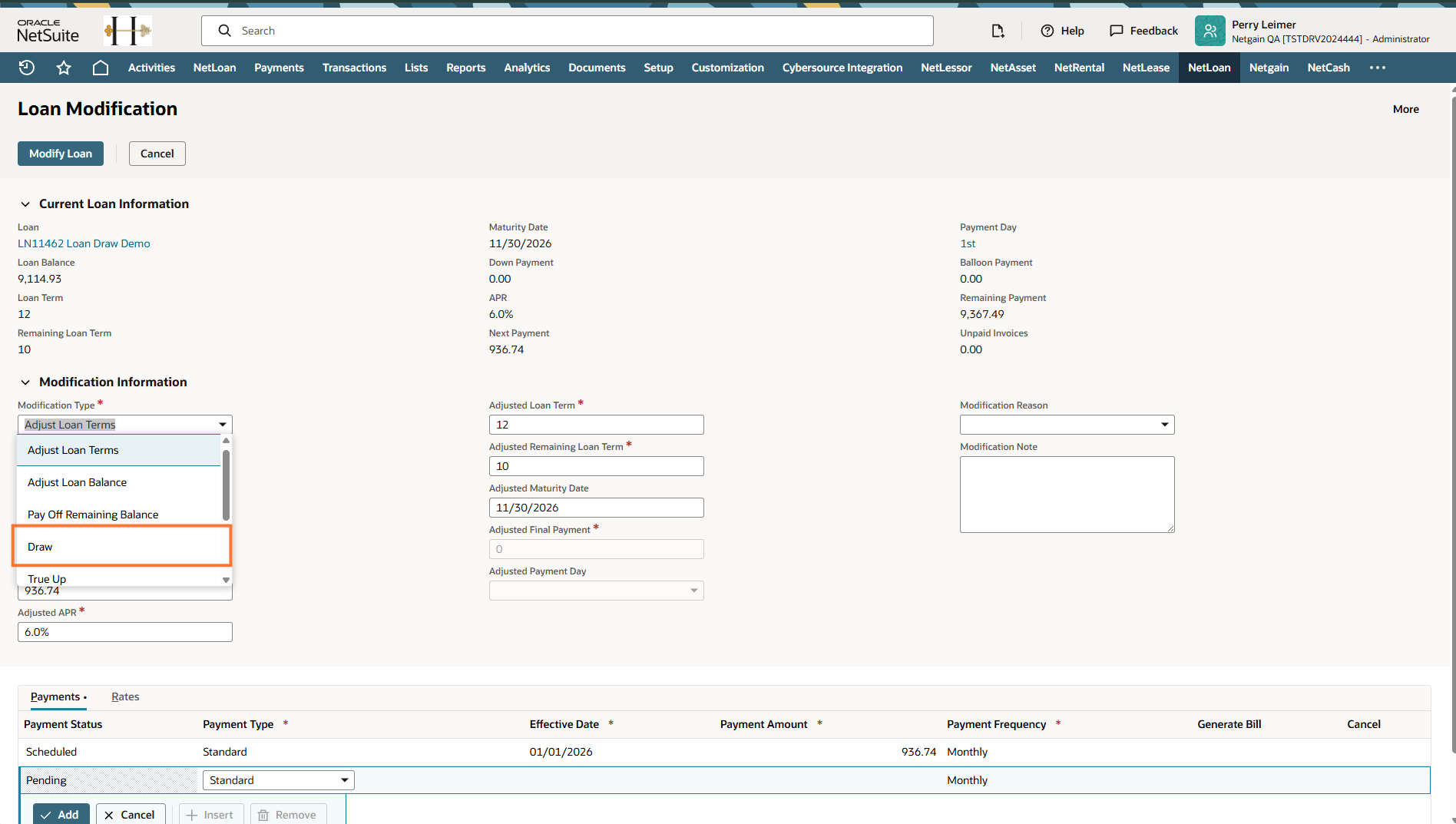Click Add to confirm the payment row
Image resolution: width=1456 pixels, height=824 pixels.
61,814
